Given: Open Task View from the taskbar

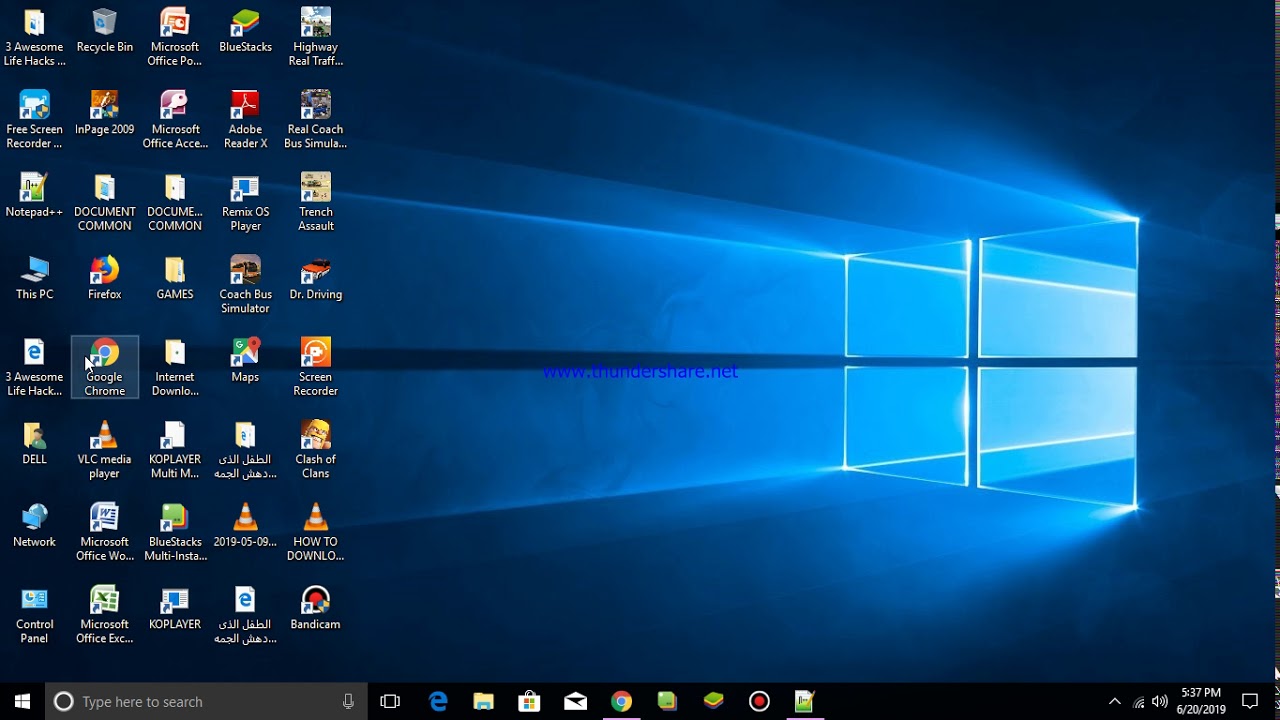Looking at the screenshot, I should point(390,701).
